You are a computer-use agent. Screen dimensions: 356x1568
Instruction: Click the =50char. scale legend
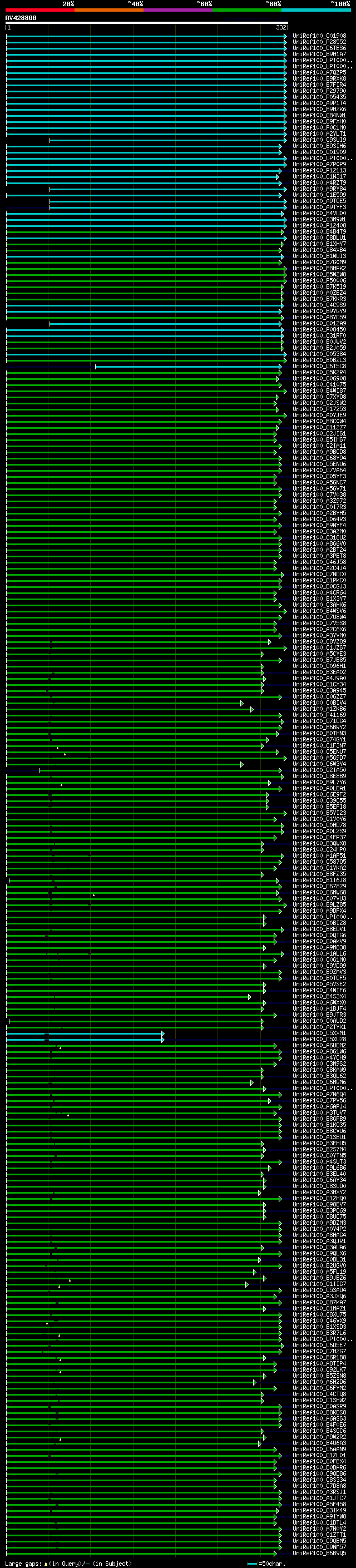(x=266, y=1564)
